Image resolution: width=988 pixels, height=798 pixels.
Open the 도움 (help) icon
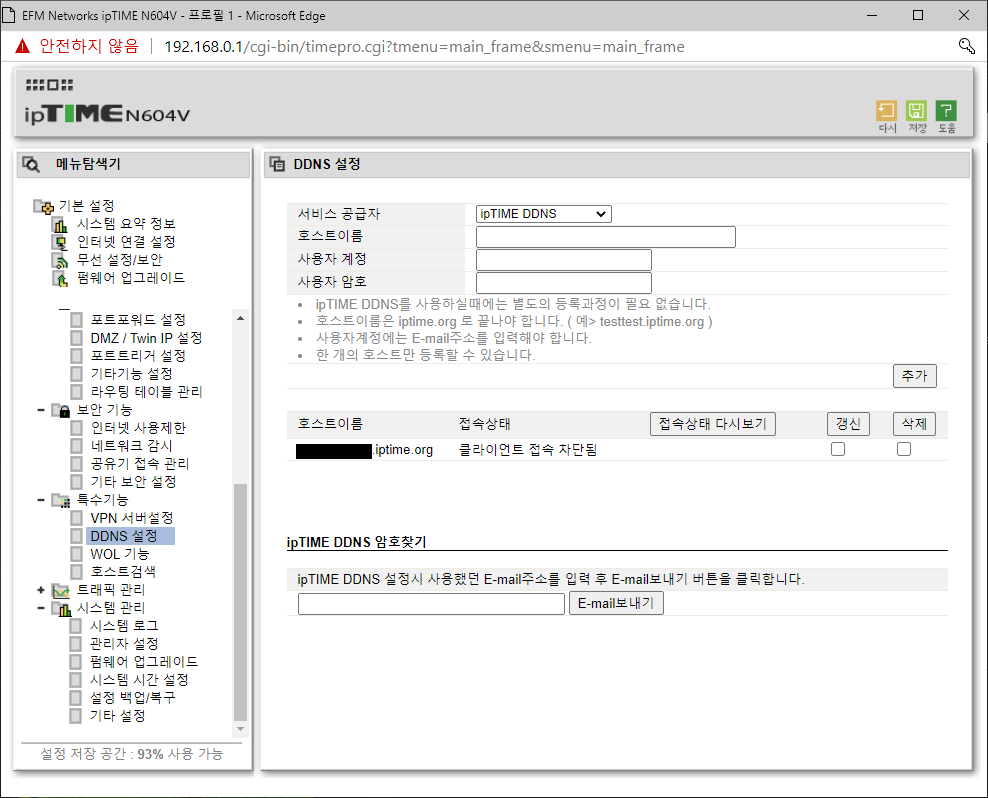tap(946, 111)
